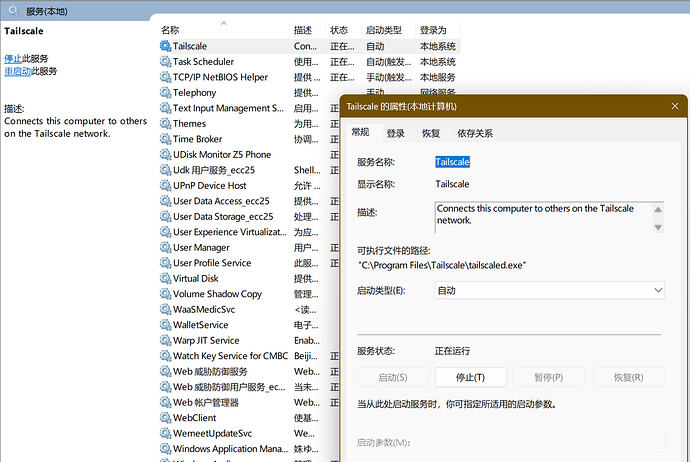
Task: Click the WaaSMedicSvc service gear icon
Action: pos(165,309)
